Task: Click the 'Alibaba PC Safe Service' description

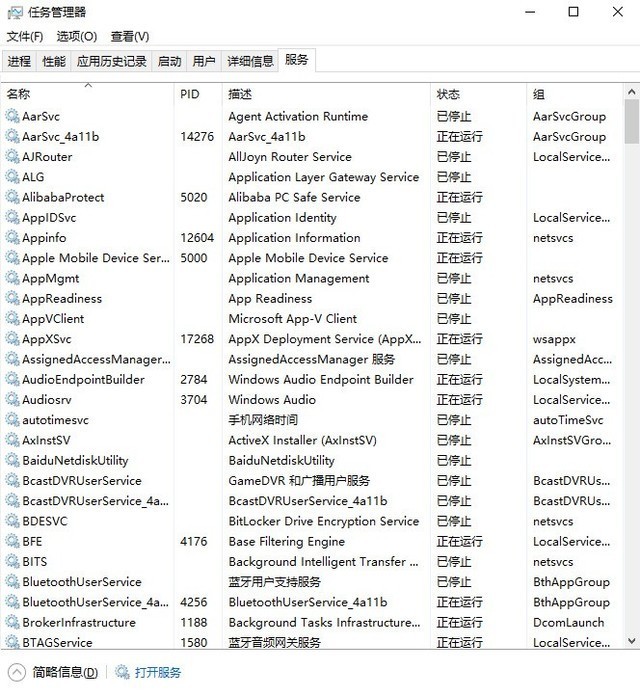Action: (294, 197)
